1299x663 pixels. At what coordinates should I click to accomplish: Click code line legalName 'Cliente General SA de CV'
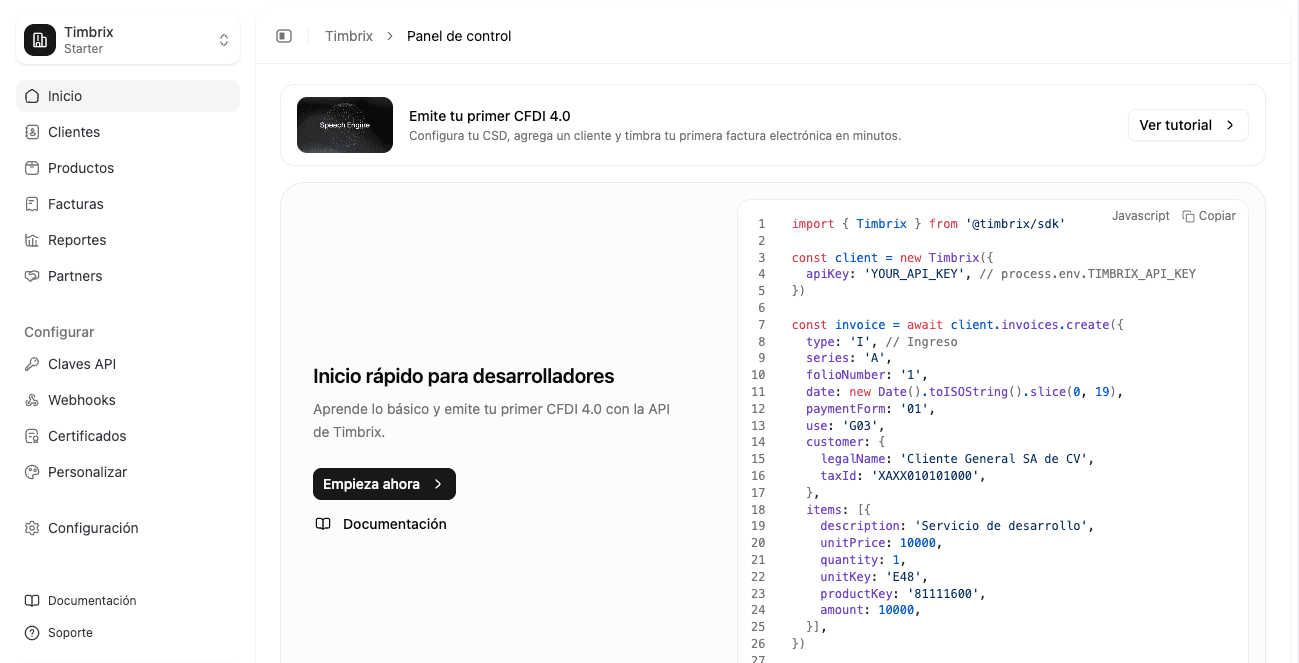pyautogui.click(x=957, y=459)
